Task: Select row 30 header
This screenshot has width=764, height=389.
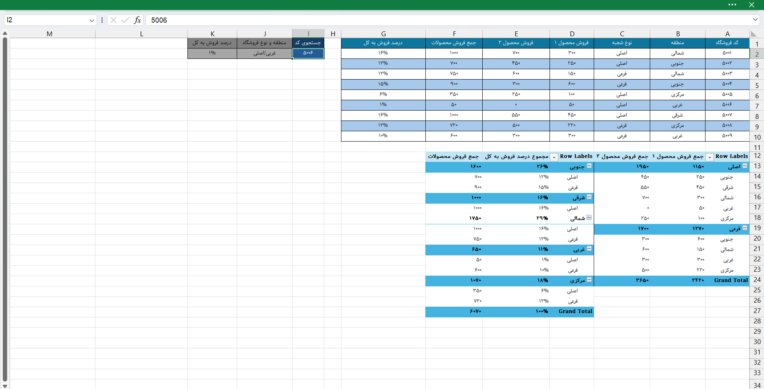Action: coord(757,342)
